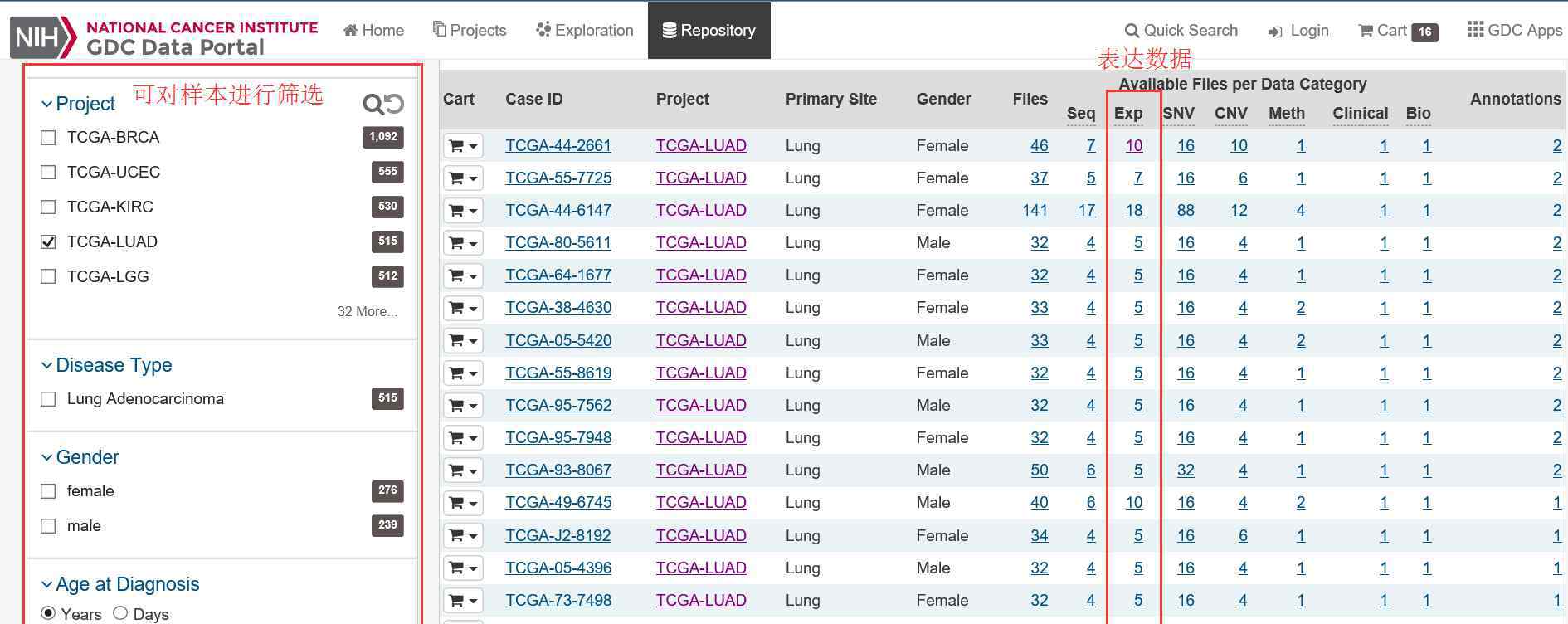Select the Days radio button
Screen dimensions: 1568x624
pos(120,613)
